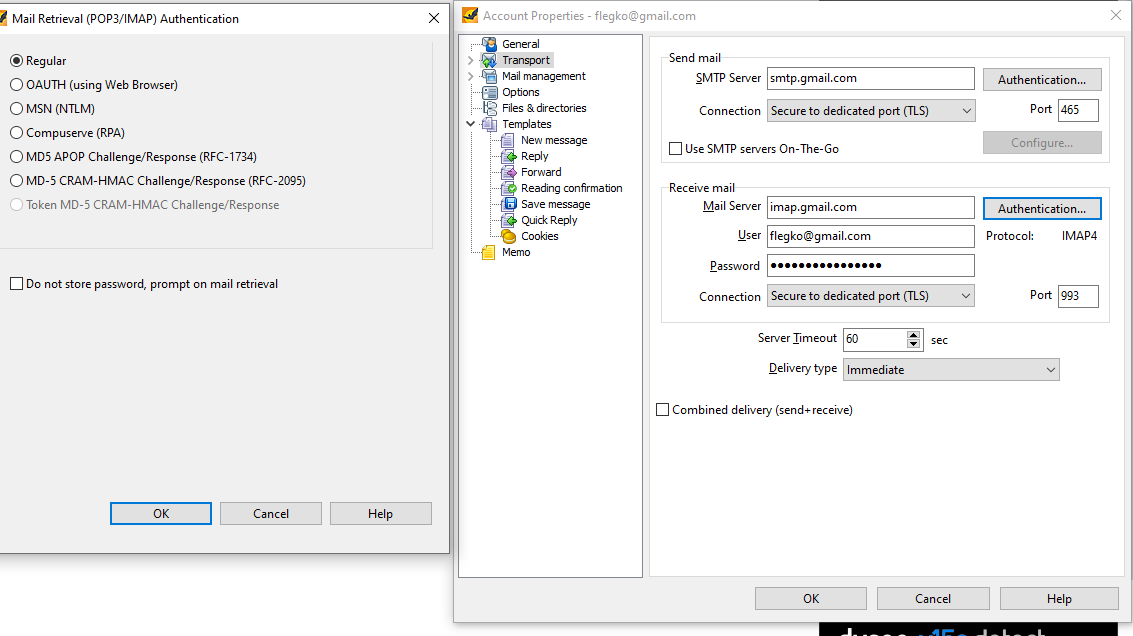Click the Files & directories icon

(489, 108)
